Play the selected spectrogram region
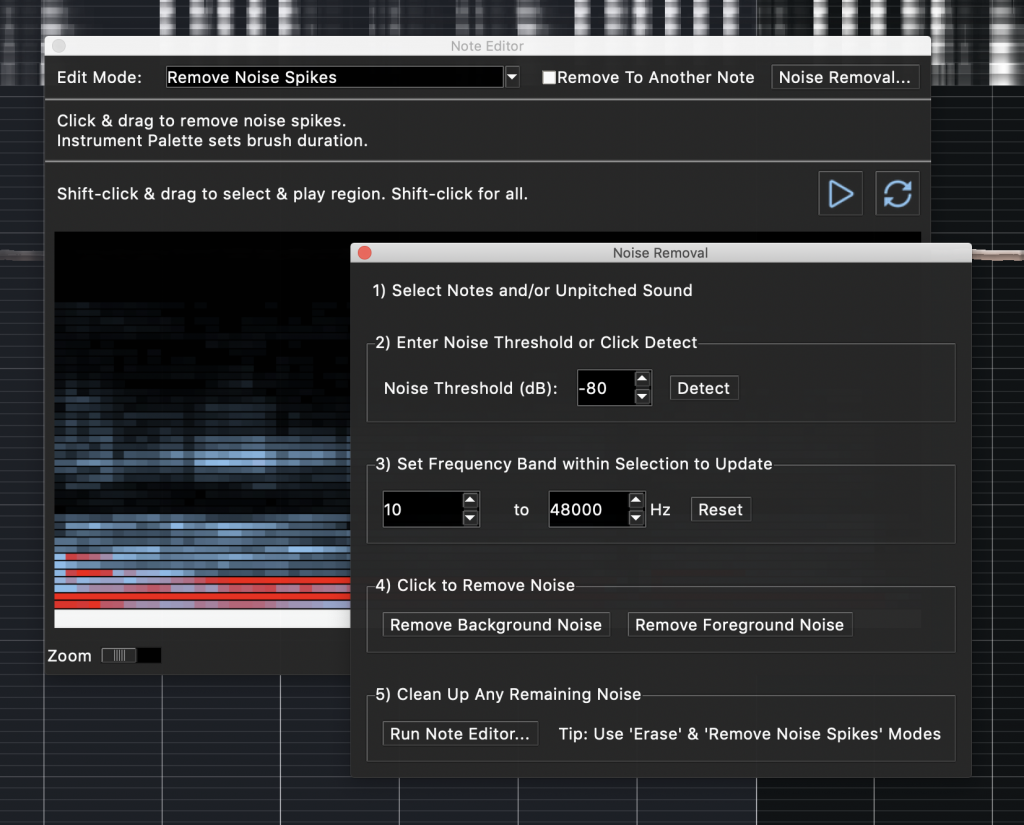 [840, 193]
